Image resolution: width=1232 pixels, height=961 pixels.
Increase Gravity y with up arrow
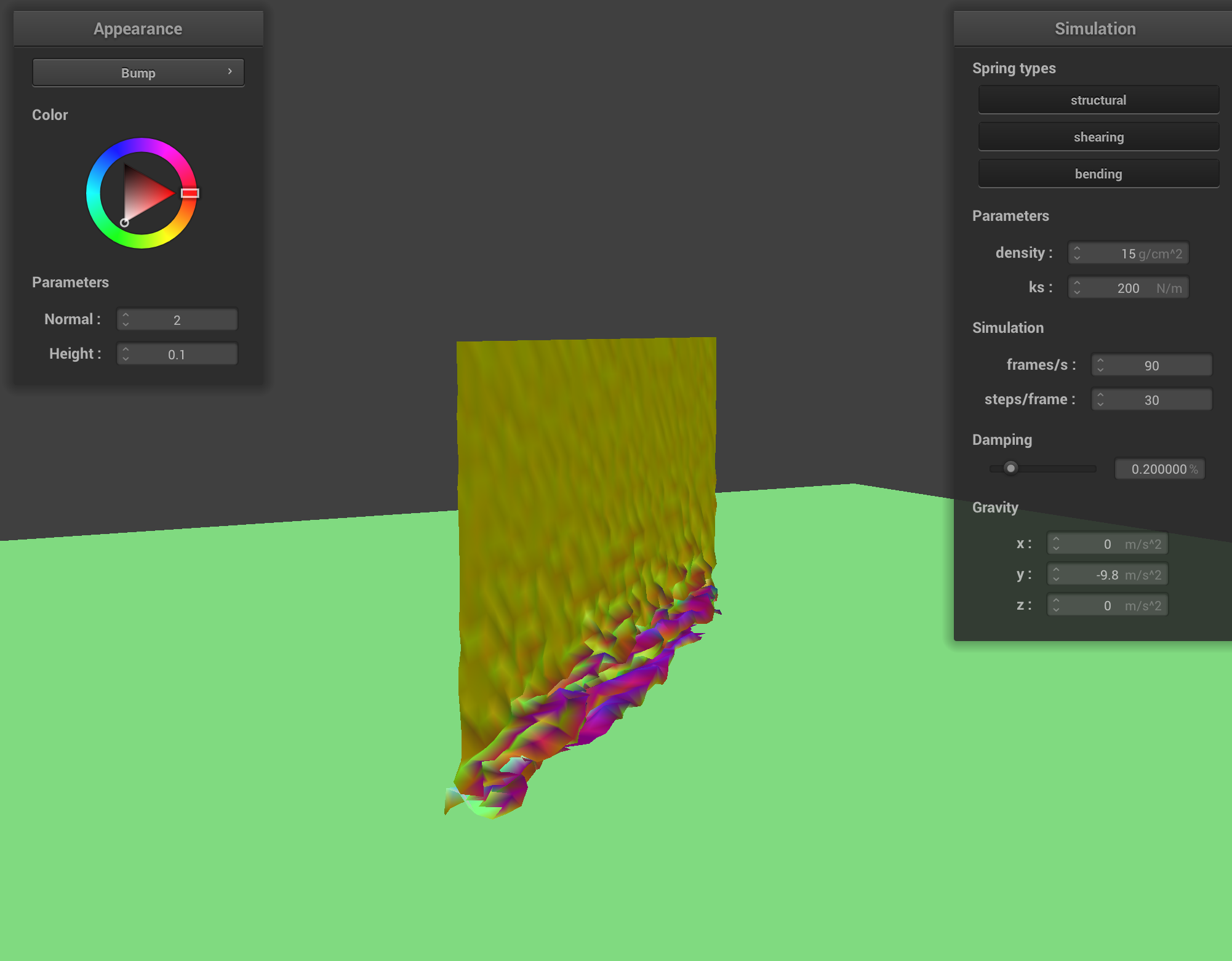1056,570
